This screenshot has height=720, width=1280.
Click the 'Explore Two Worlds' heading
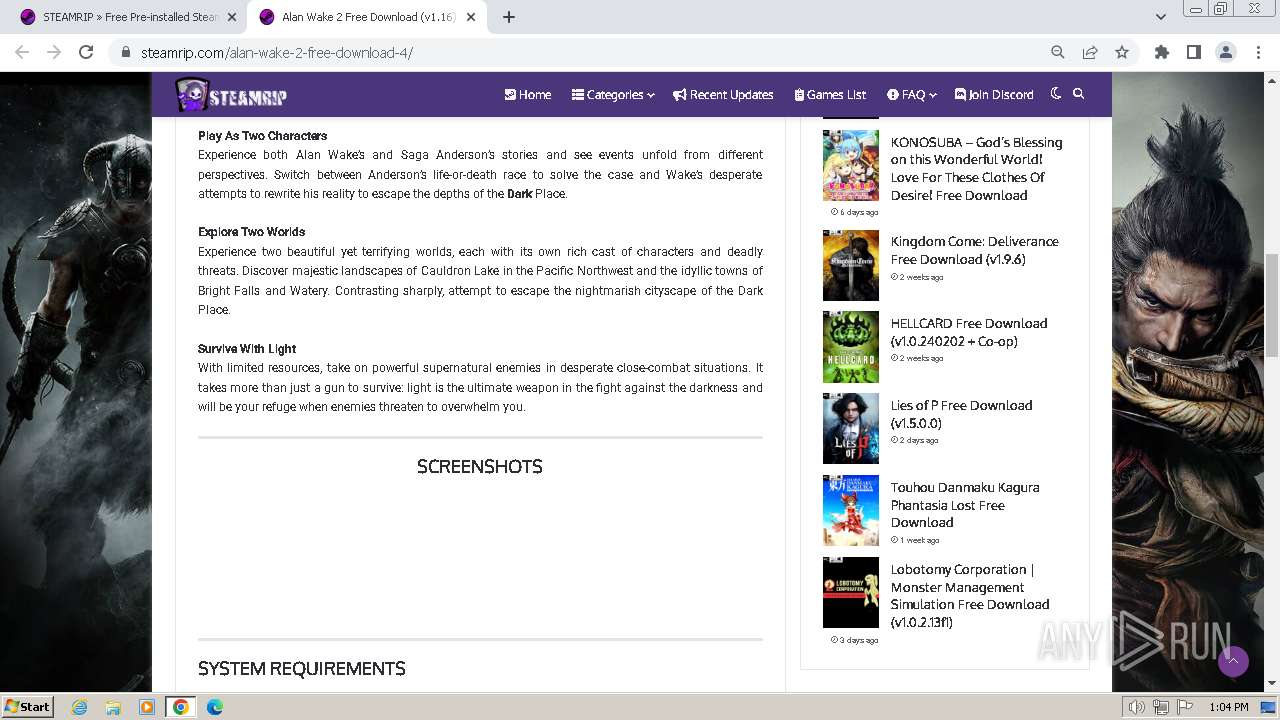click(x=252, y=232)
